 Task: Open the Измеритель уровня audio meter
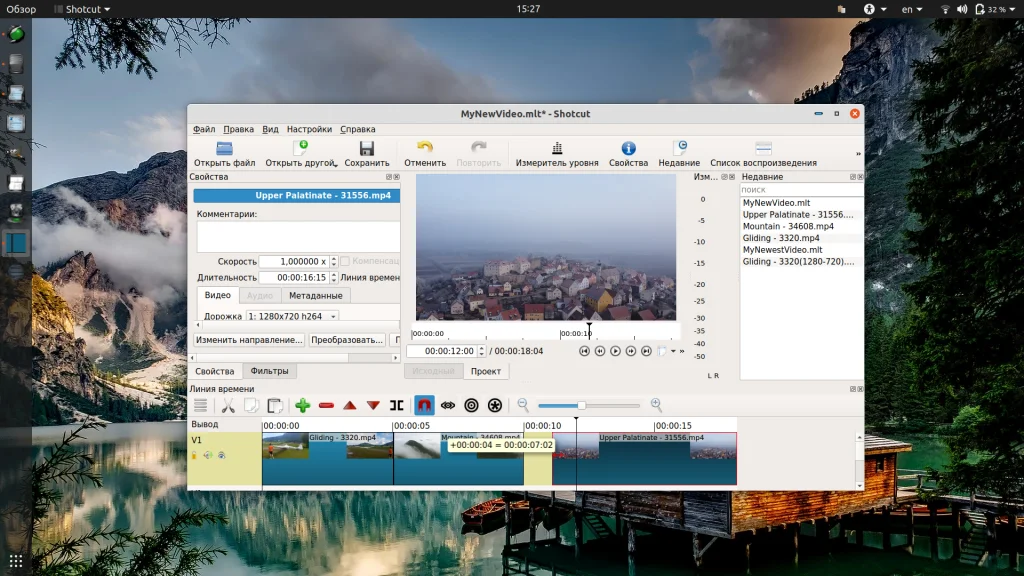(x=557, y=153)
